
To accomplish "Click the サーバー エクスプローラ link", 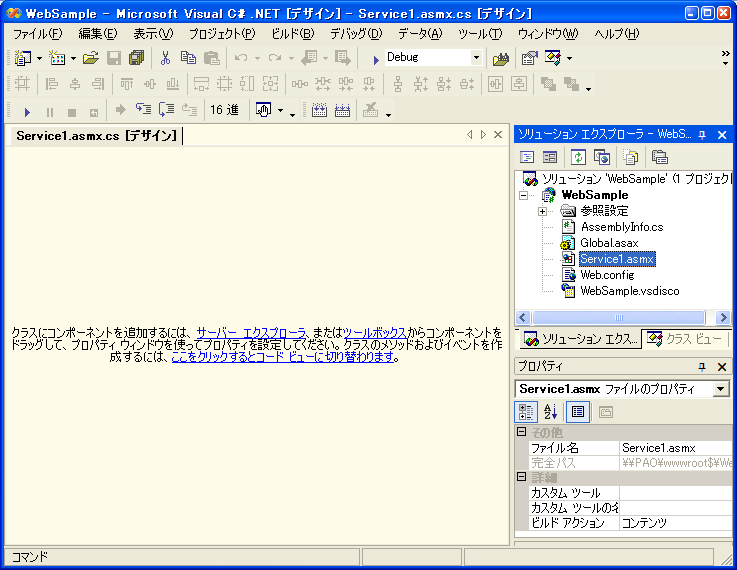I will pos(251,333).
